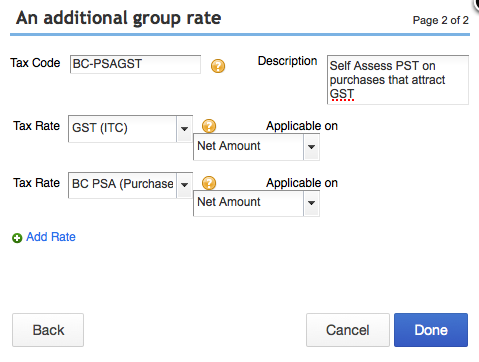479x362 pixels.
Task: Click the Page 2 of 2 indicator
Action: click(440, 20)
